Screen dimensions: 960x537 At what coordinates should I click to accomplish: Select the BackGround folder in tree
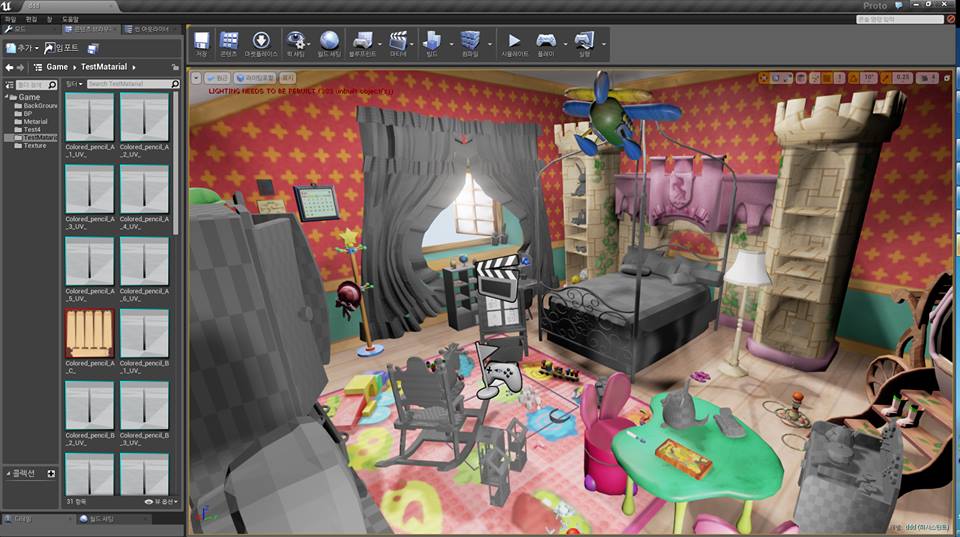(36, 105)
